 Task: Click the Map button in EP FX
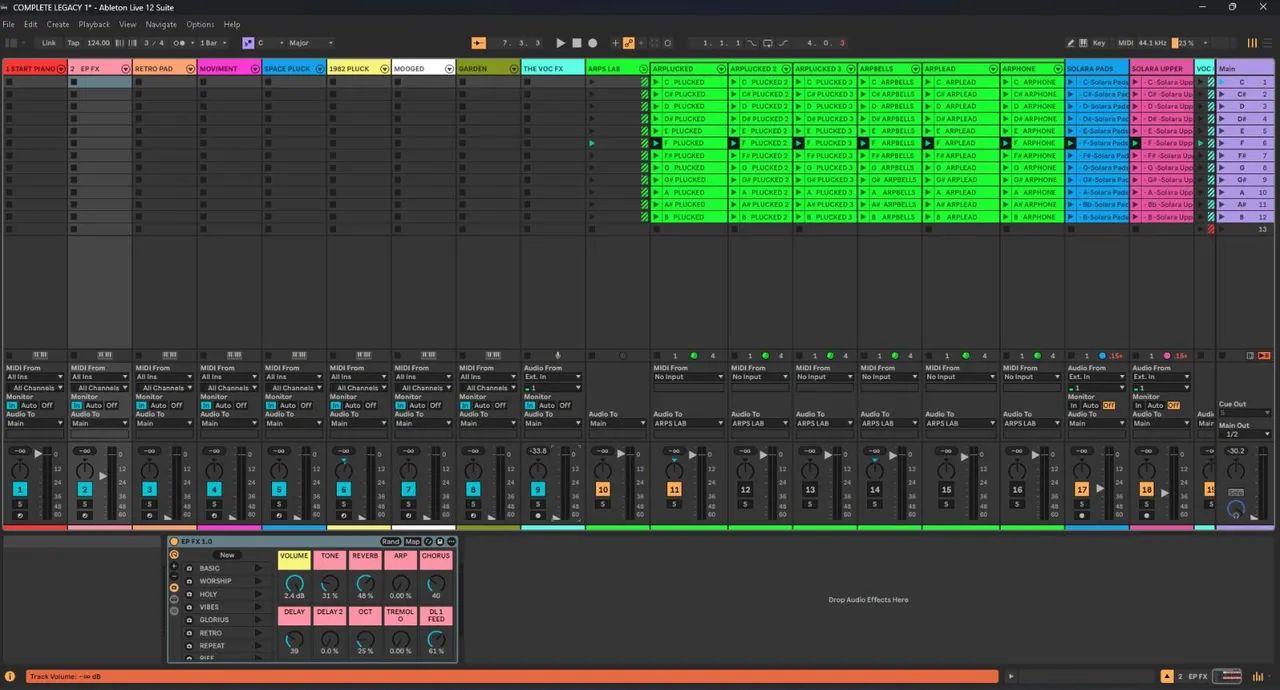click(x=412, y=541)
